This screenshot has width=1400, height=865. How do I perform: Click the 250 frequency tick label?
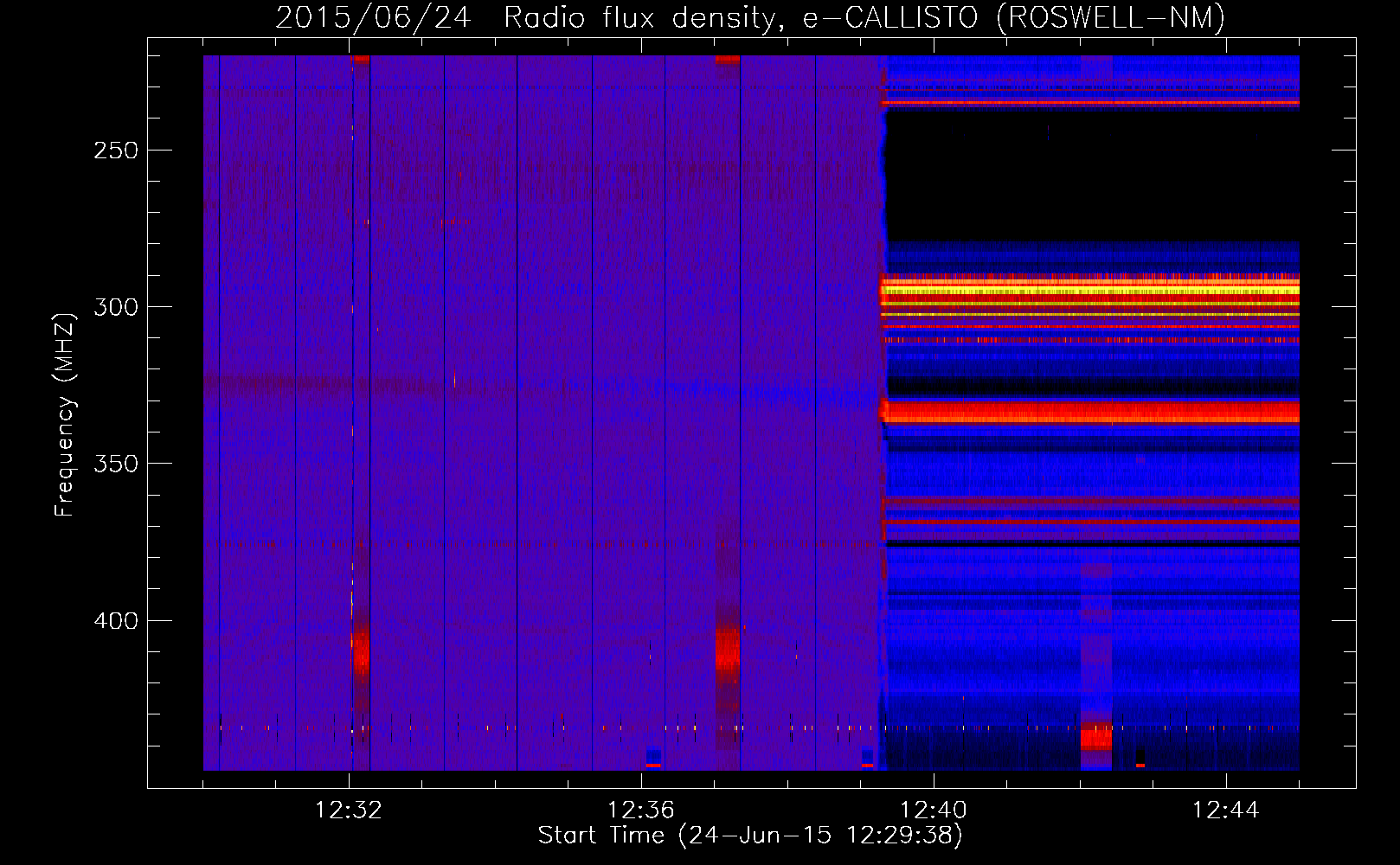pyautogui.click(x=117, y=151)
